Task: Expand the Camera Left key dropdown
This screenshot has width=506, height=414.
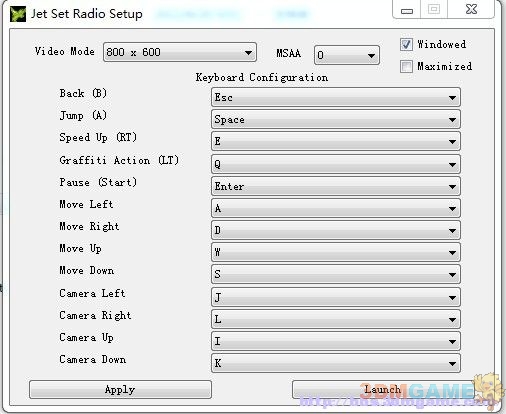Action: coord(336,297)
